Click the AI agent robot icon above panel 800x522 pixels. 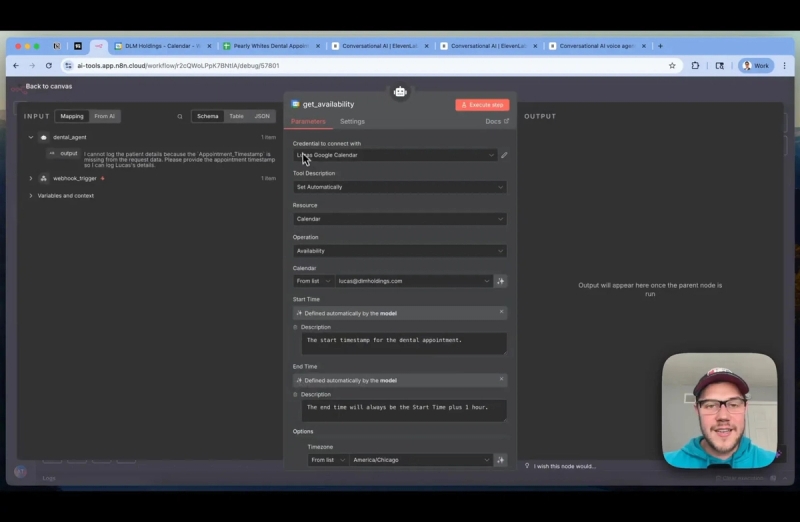click(400, 92)
